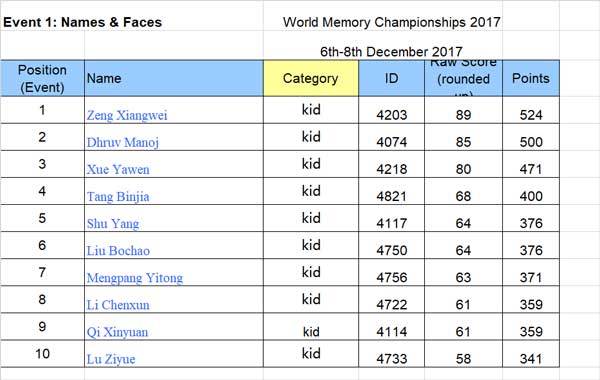600x380 pixels.
Task: Select the Points column header cell
Action: click(531, 78)
